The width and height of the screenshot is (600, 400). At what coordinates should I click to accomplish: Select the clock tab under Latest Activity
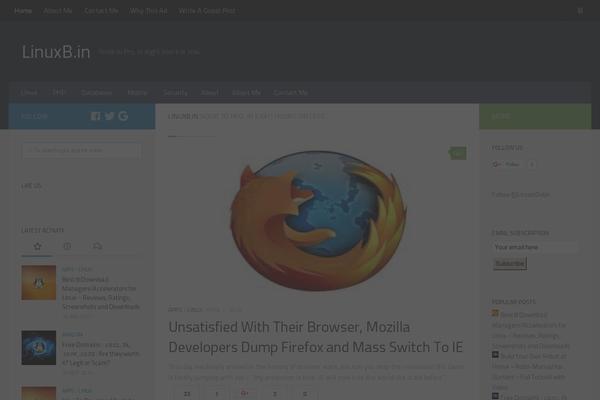67,246
